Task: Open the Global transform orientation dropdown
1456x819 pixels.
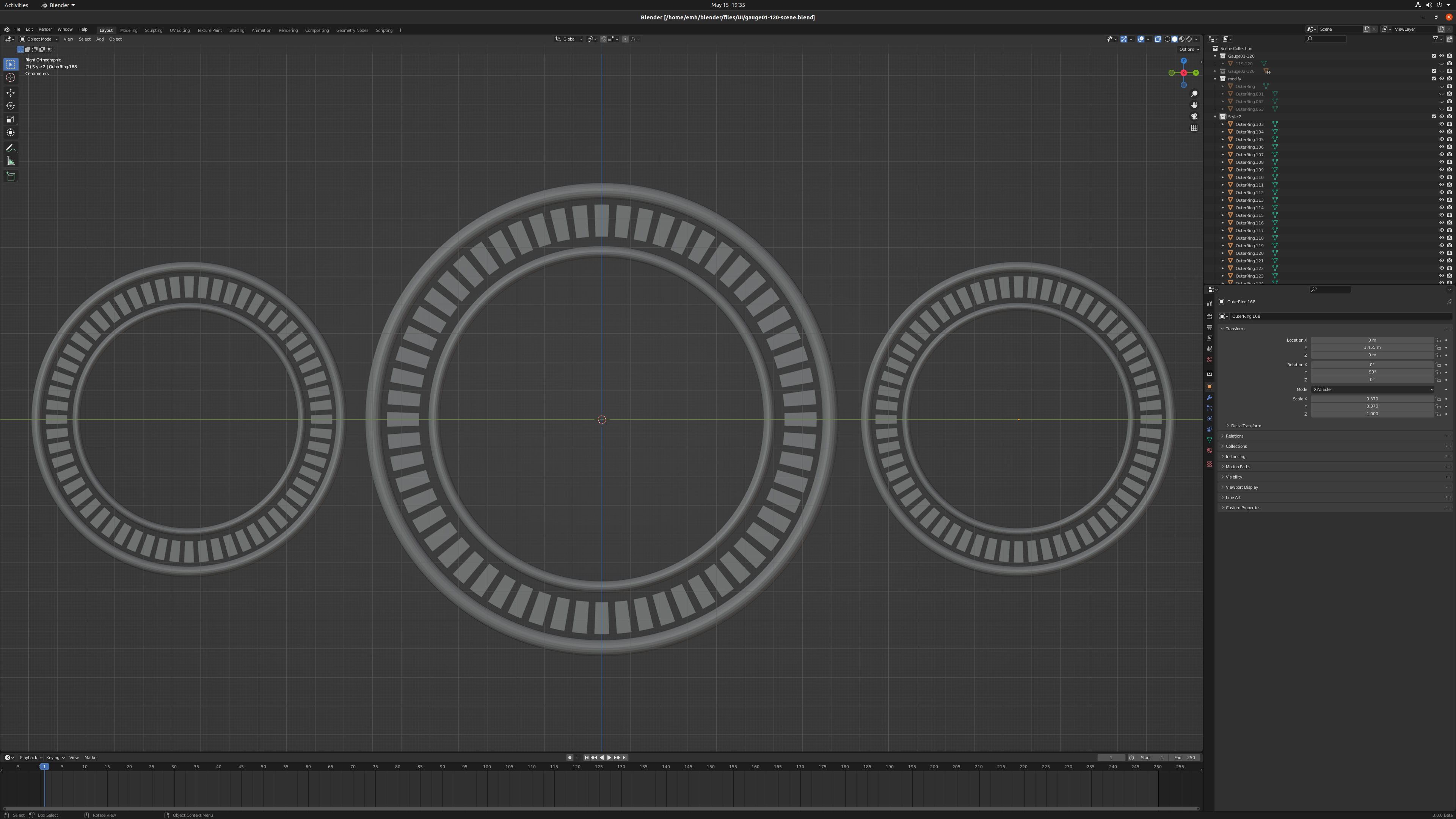Action: click(x=569, y=39)
